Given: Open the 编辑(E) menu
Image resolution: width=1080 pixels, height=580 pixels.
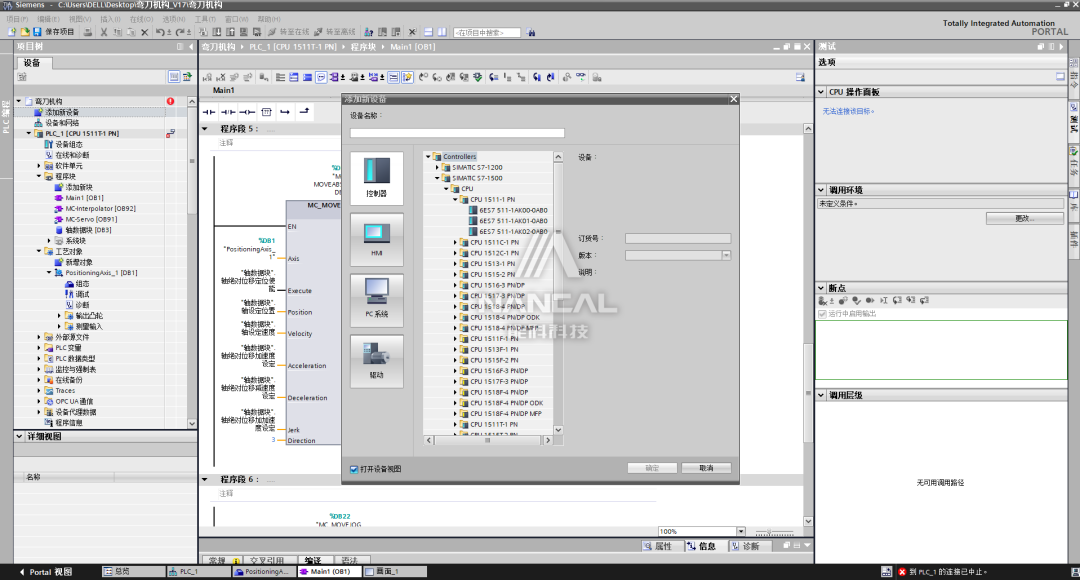Looking at the screenshot, I should pyautogui.click(x=48, y=19).
